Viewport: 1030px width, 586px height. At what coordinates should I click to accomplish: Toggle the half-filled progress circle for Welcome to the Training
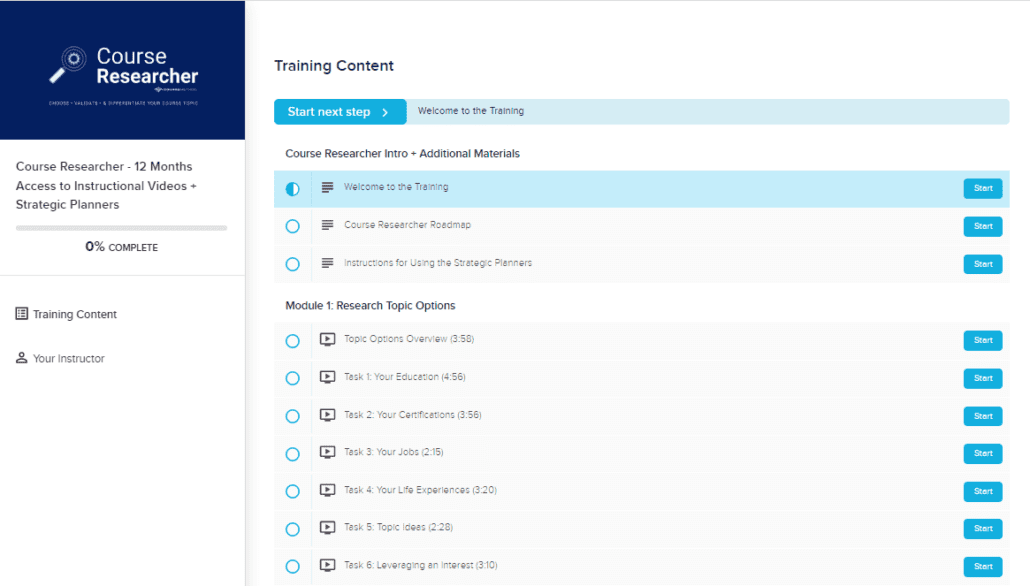292,189
